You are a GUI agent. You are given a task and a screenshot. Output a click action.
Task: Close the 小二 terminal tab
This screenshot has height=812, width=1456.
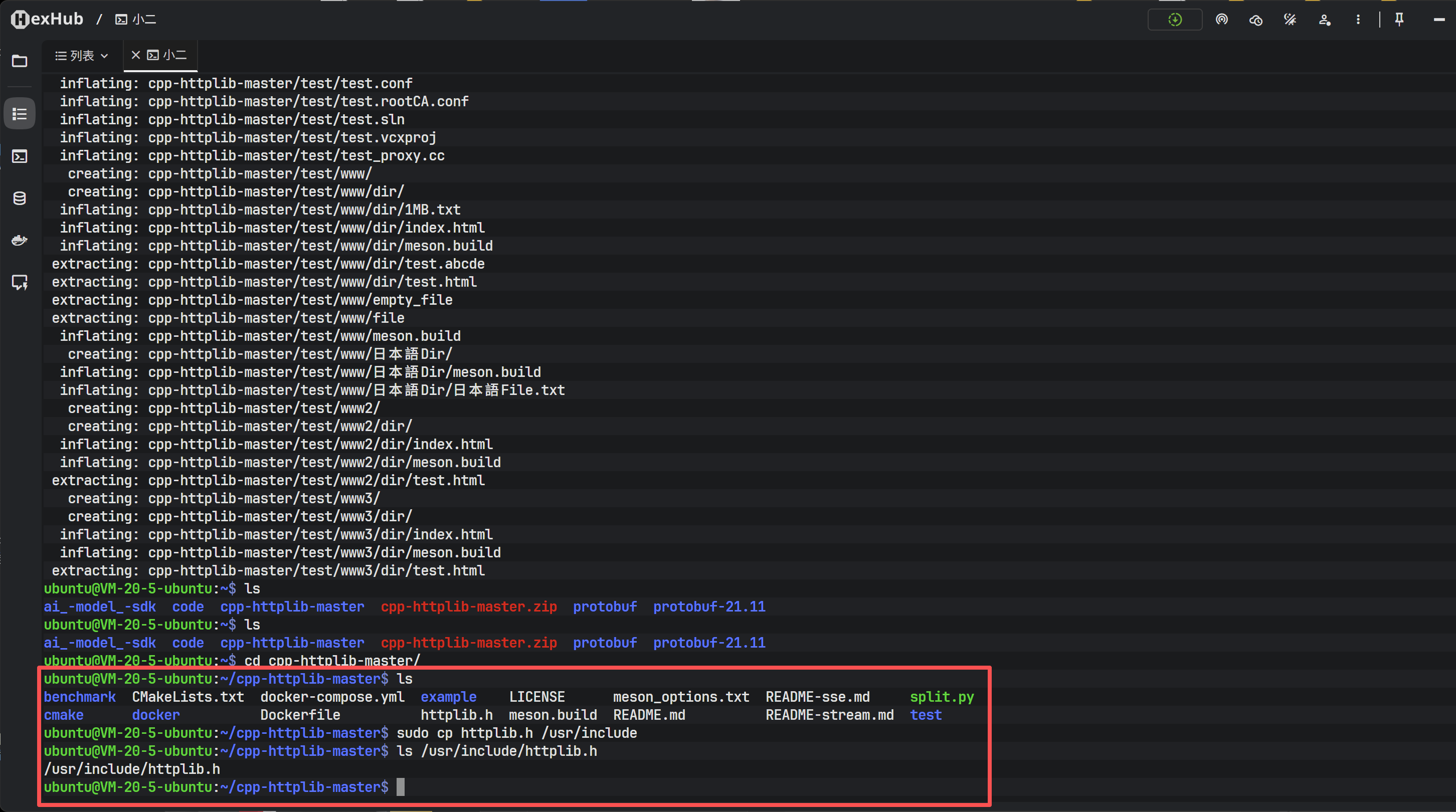tap(136, 55)
